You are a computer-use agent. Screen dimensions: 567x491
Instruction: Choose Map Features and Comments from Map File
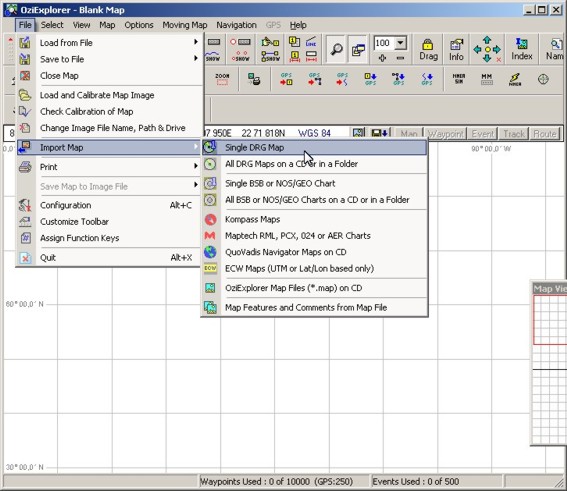[314, 308]
